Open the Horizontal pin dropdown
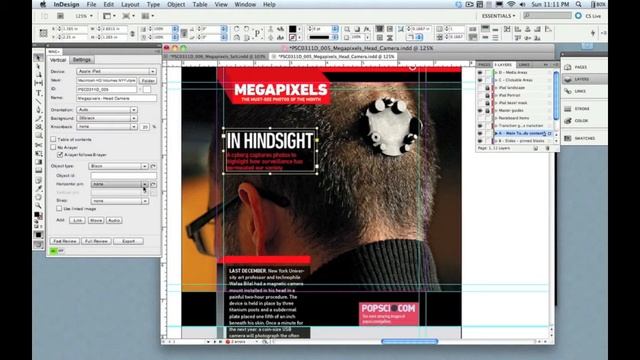The width and height of the screenshot is (640, 360). (119, 184)
